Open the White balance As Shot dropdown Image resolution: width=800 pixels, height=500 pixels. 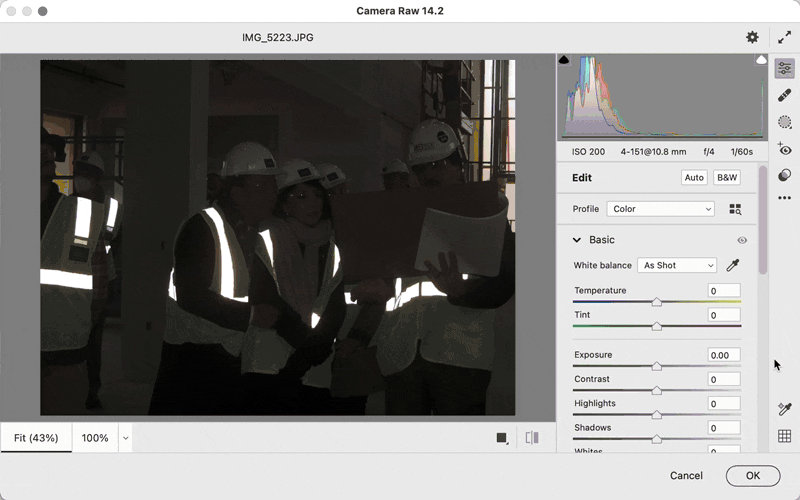(x=677, y=265)
